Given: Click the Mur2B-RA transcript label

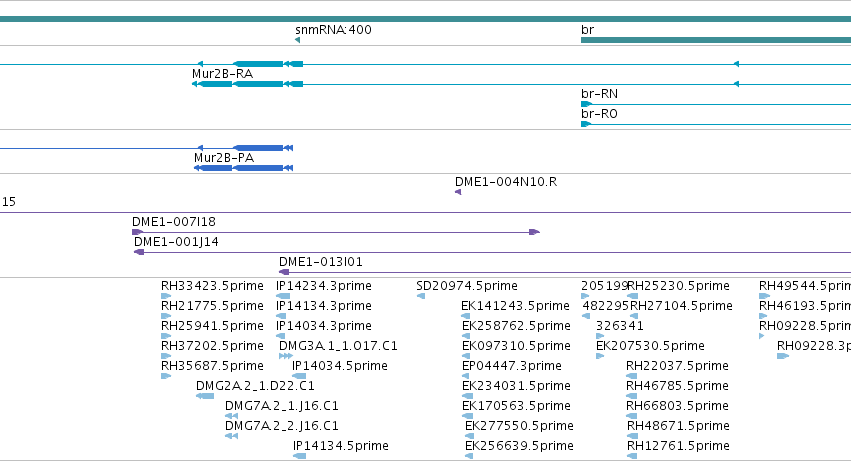Looking at the screenshot, I should [x=223, y=74].
